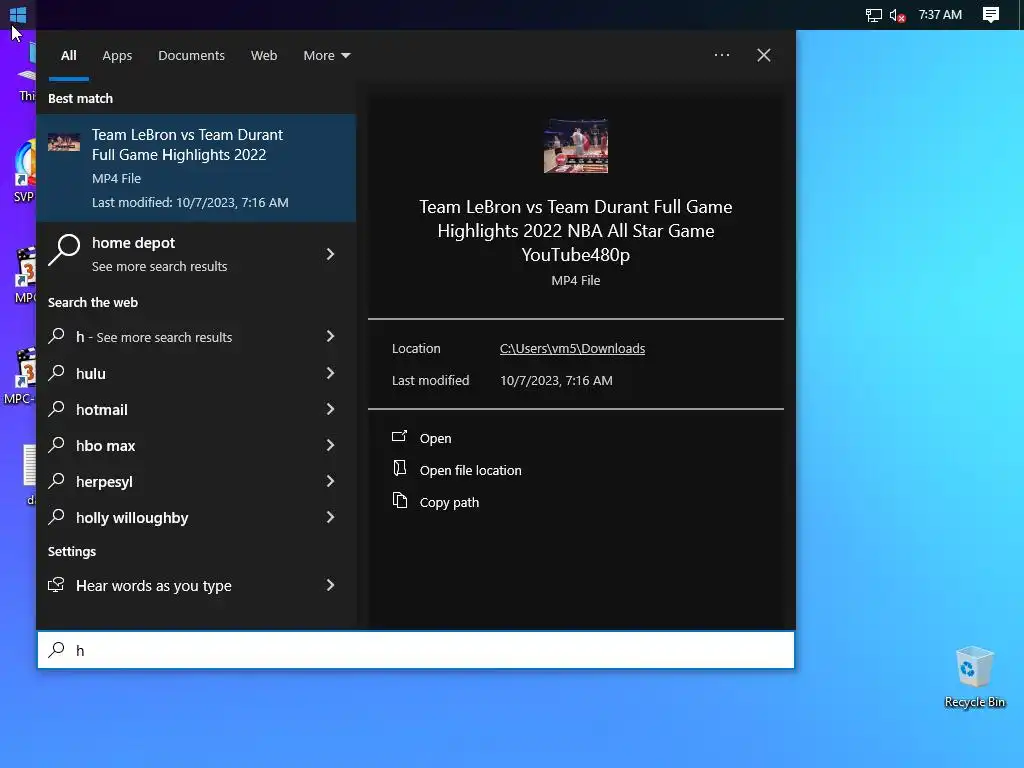Expand the hotmail suggestion chevron
This screenshot has height=768, width=1024.
(x=330, y=409)
